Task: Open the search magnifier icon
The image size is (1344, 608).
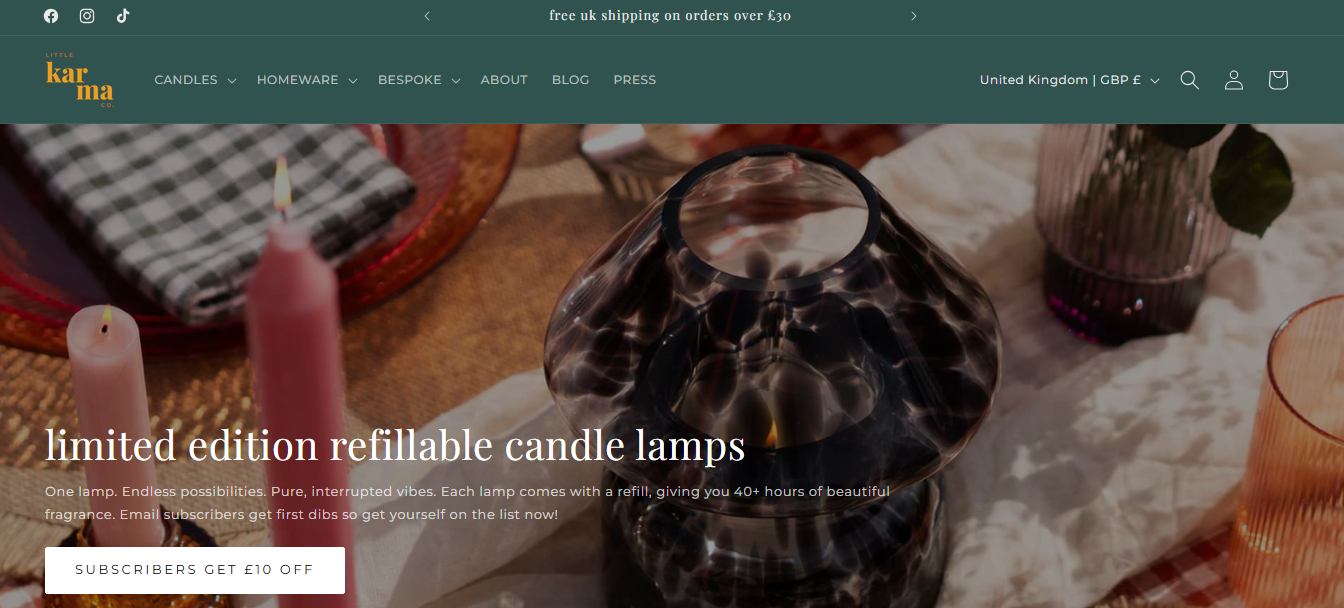Action: [x=1189, y=80]
